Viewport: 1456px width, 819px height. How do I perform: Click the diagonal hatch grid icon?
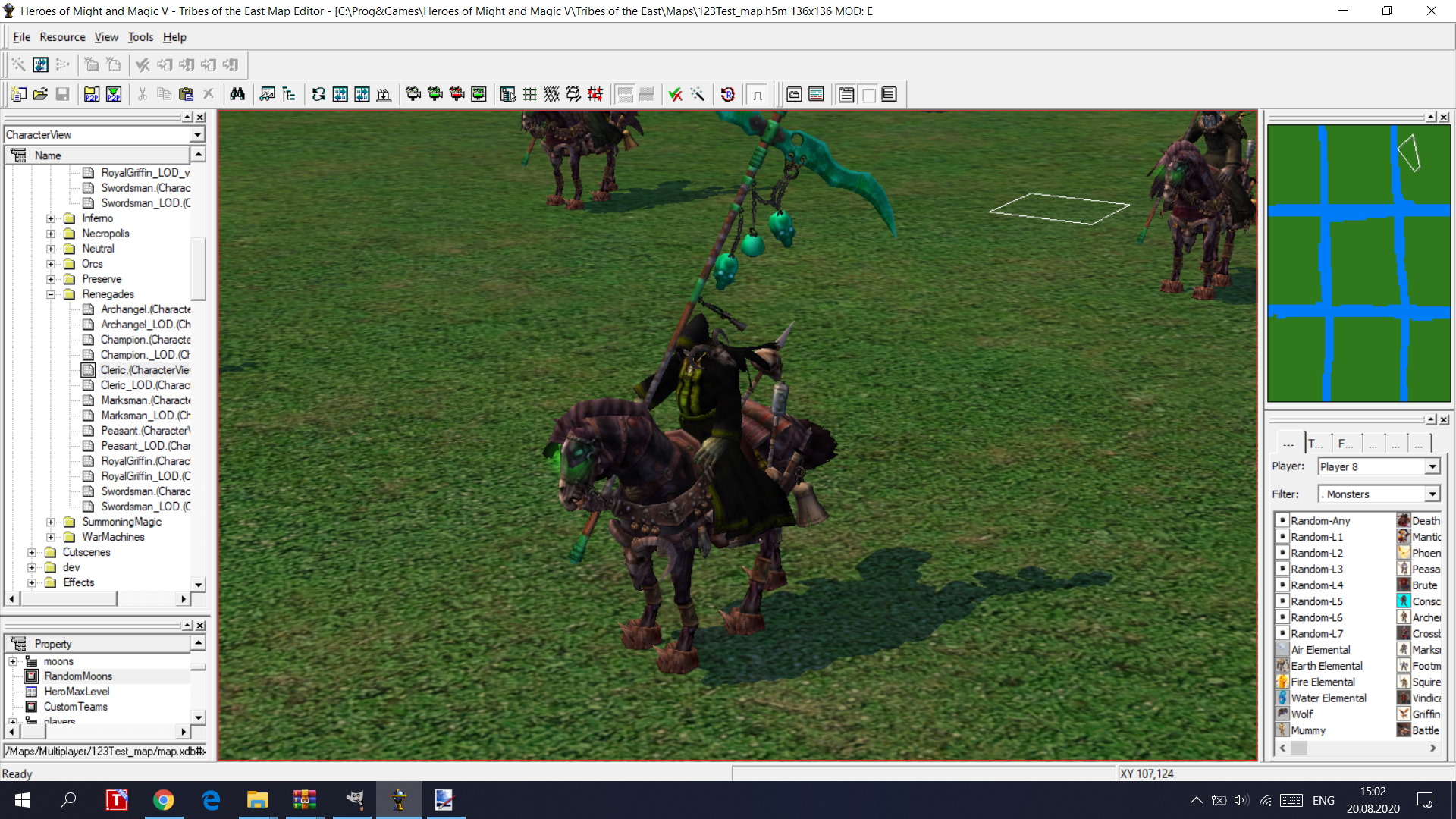[x=551, y=94]
